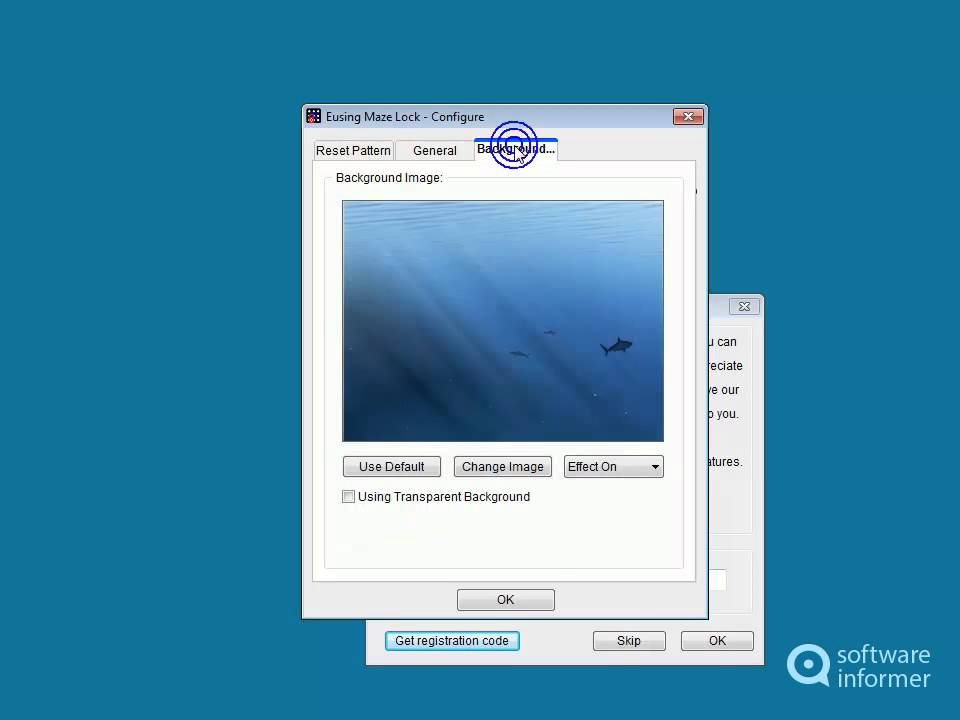Close the background registration dialog

(x=744, y=306)
